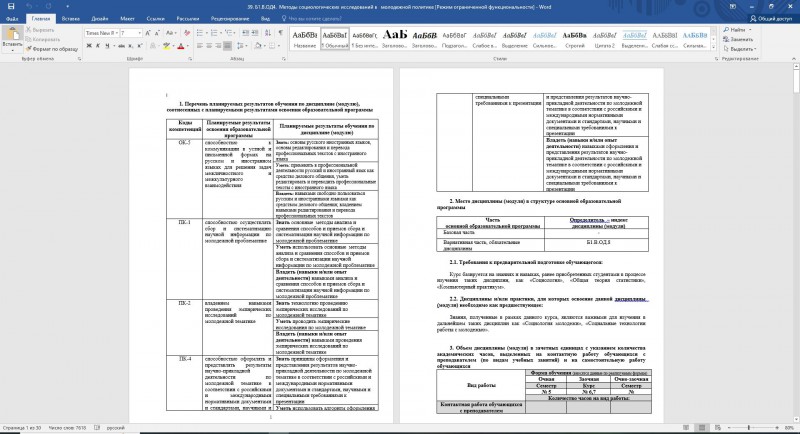Image resolution: width=800 pixels, height=434 pixels.
Task: Align text left
Action: pyautogui.click(x=200, y=46)
